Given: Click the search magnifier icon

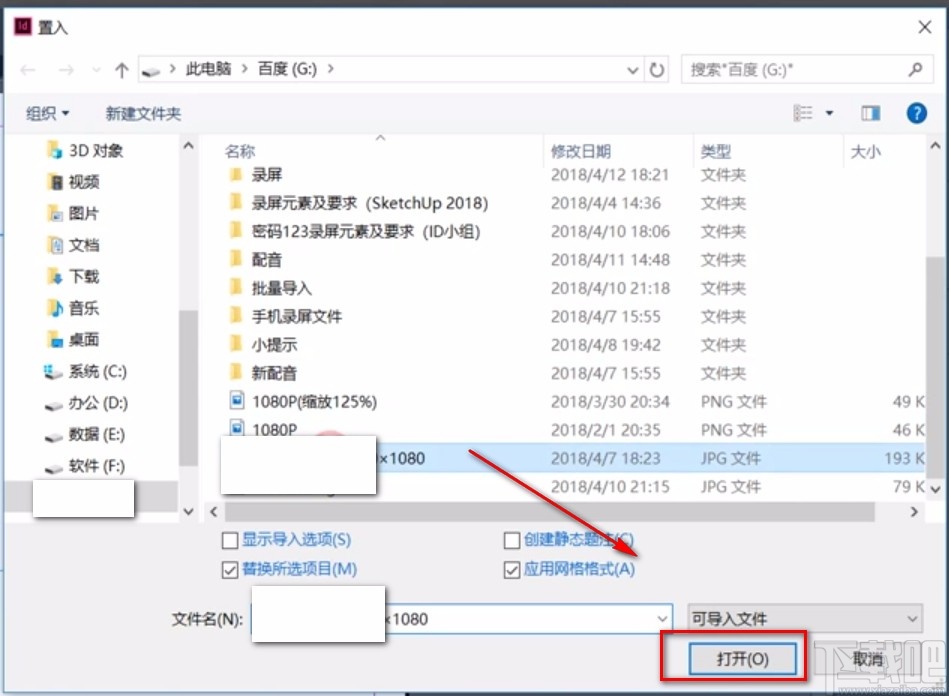Looking at the screenshot, I should click(915, 70).
